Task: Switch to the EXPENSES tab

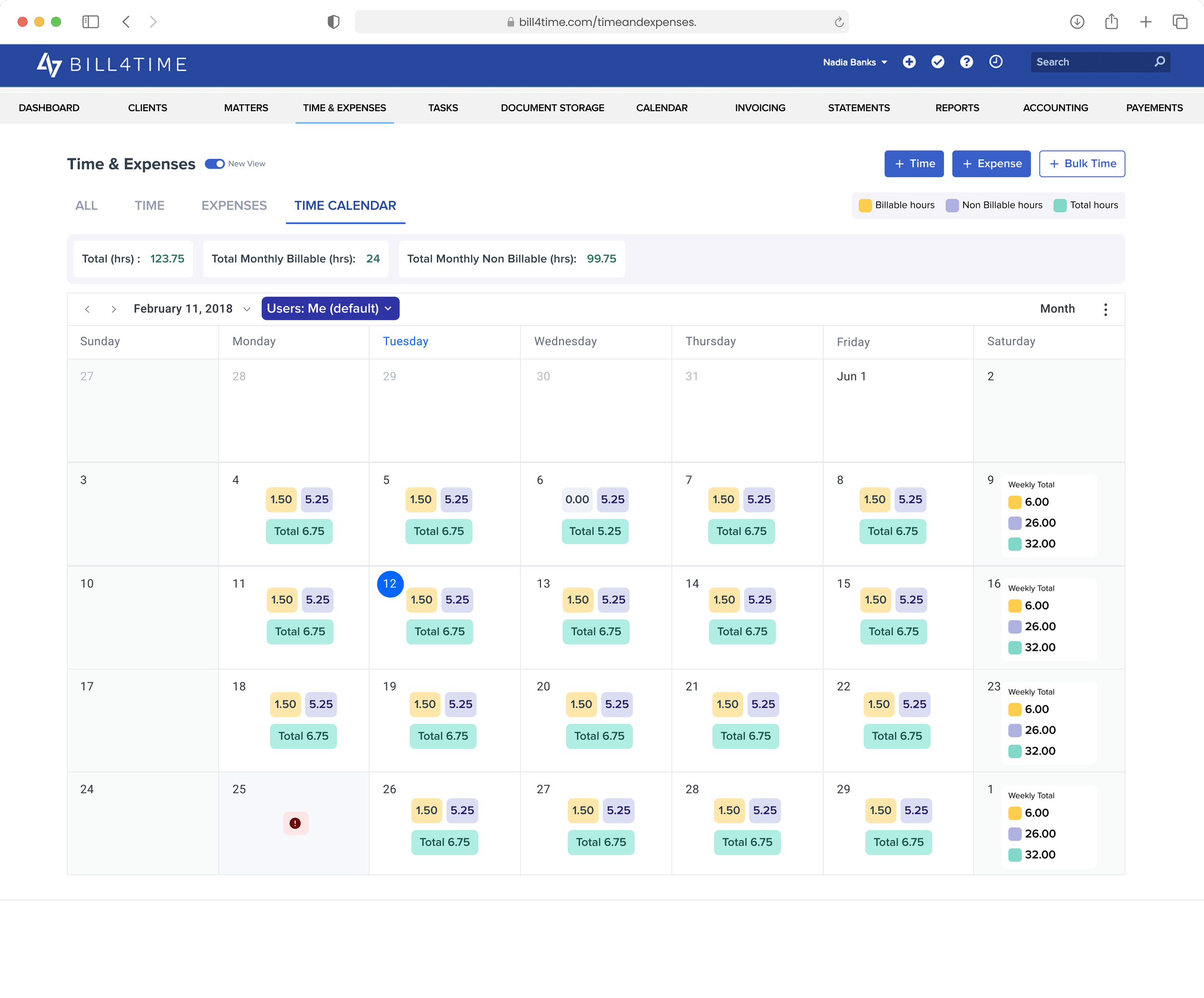Action: click(x=234, y=205)
